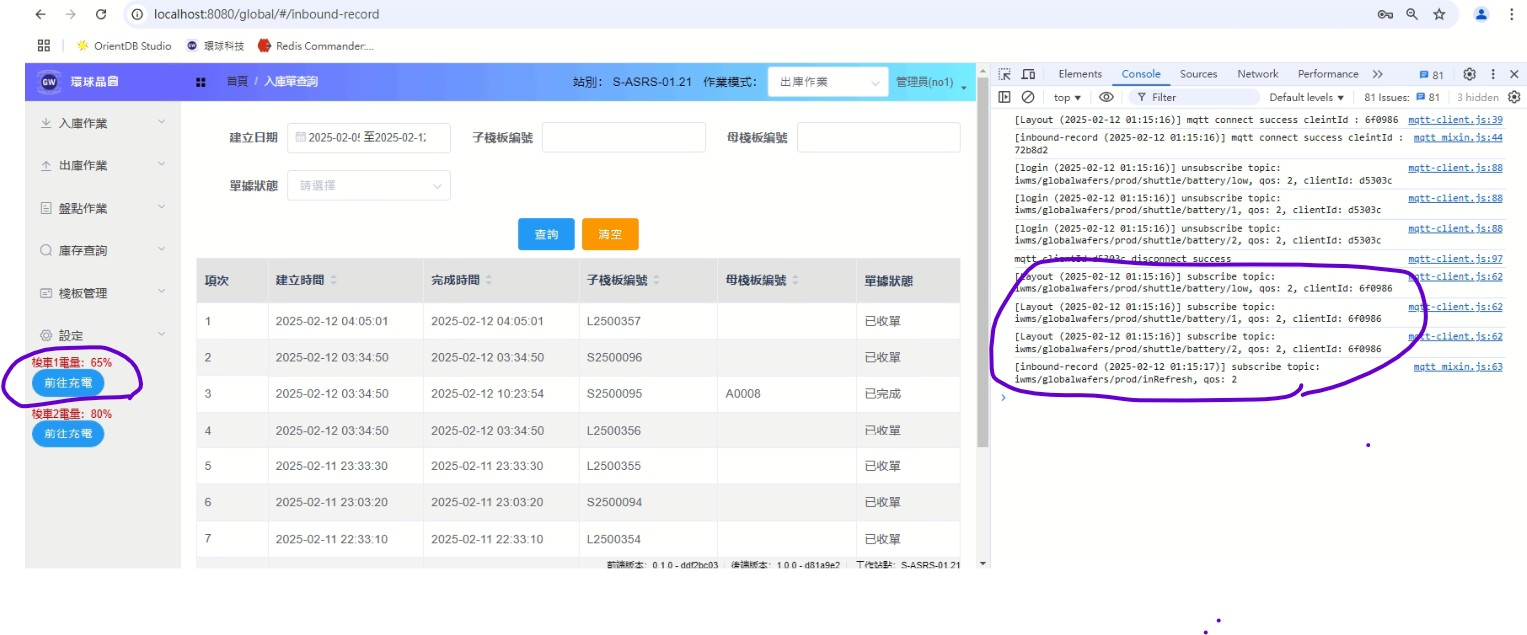This screenshot has height=635, width=1527.
Task: Click the DevTools inspect element picker icon
Action: click(1005, 74)
